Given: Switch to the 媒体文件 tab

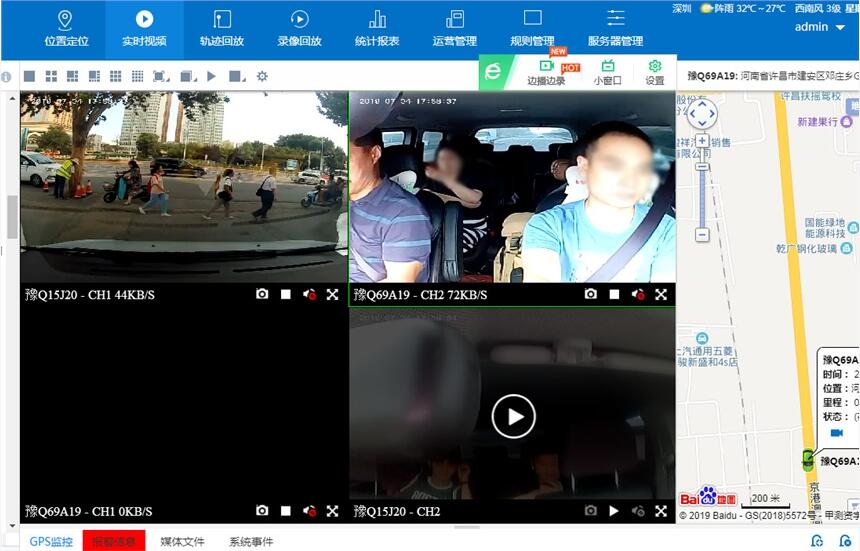Looking at the screenshot, I should point(182,541).
